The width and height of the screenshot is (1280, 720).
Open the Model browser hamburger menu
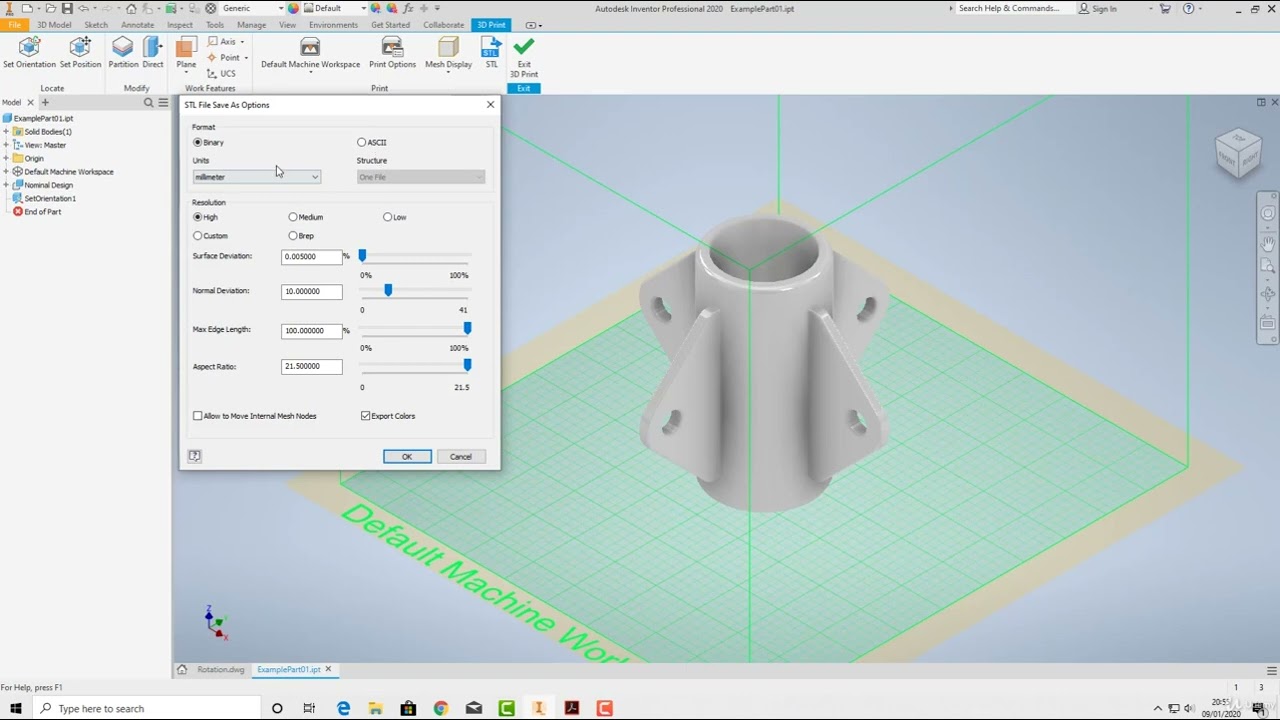[x=163, y=102]
